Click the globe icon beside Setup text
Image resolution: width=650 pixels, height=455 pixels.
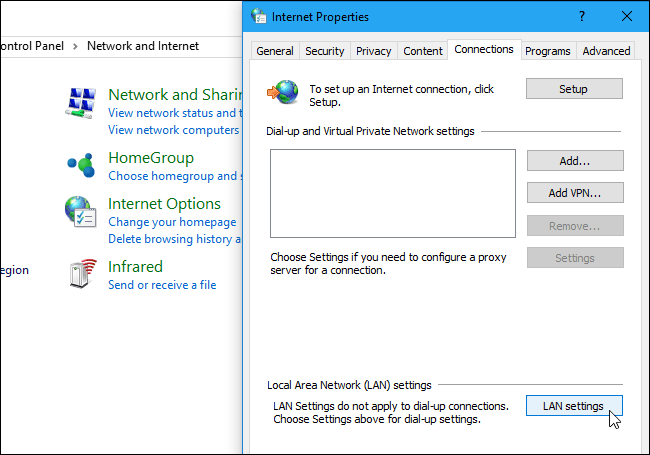(283, 92)
